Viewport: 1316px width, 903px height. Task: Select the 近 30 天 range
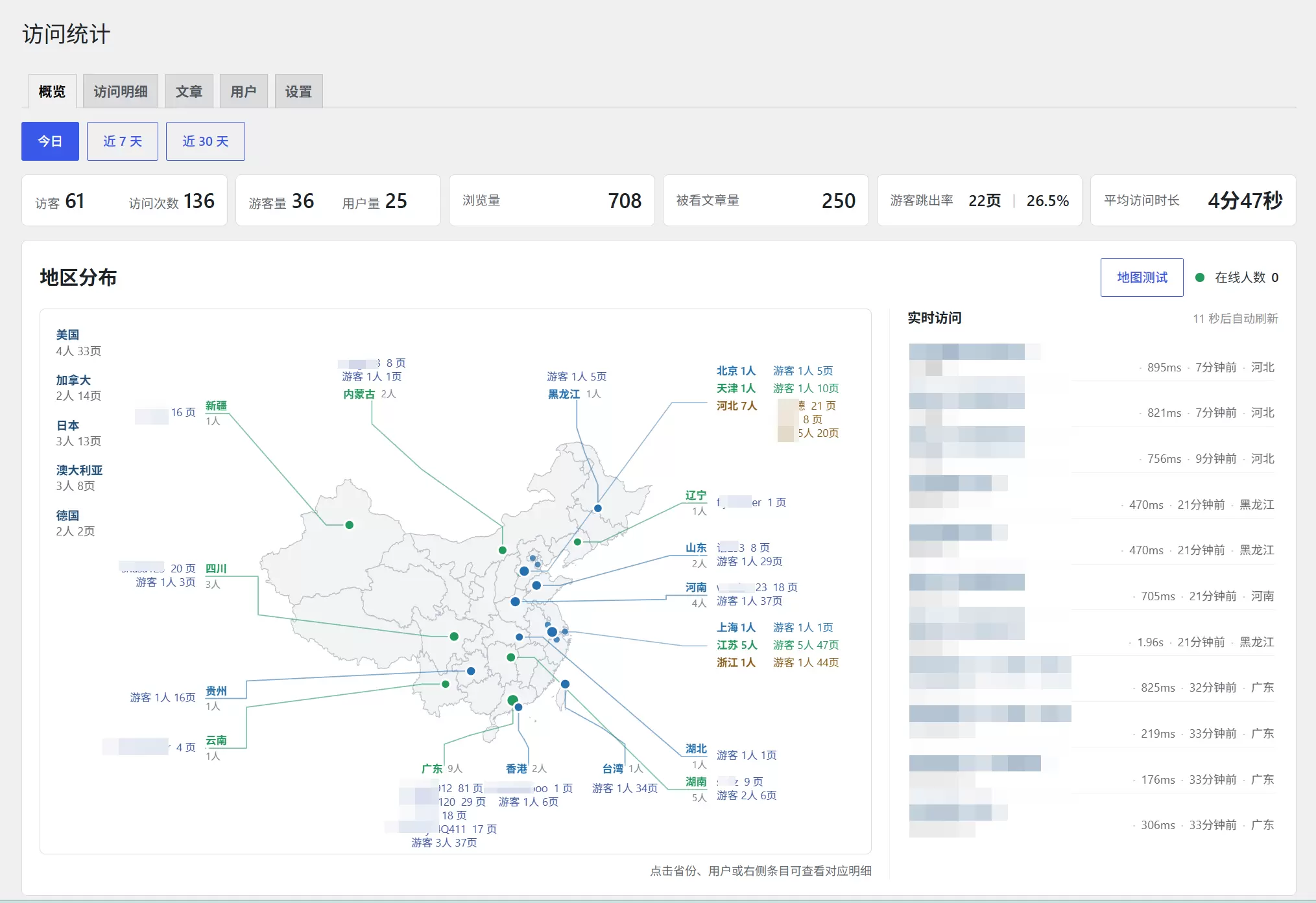click(206, 141)
